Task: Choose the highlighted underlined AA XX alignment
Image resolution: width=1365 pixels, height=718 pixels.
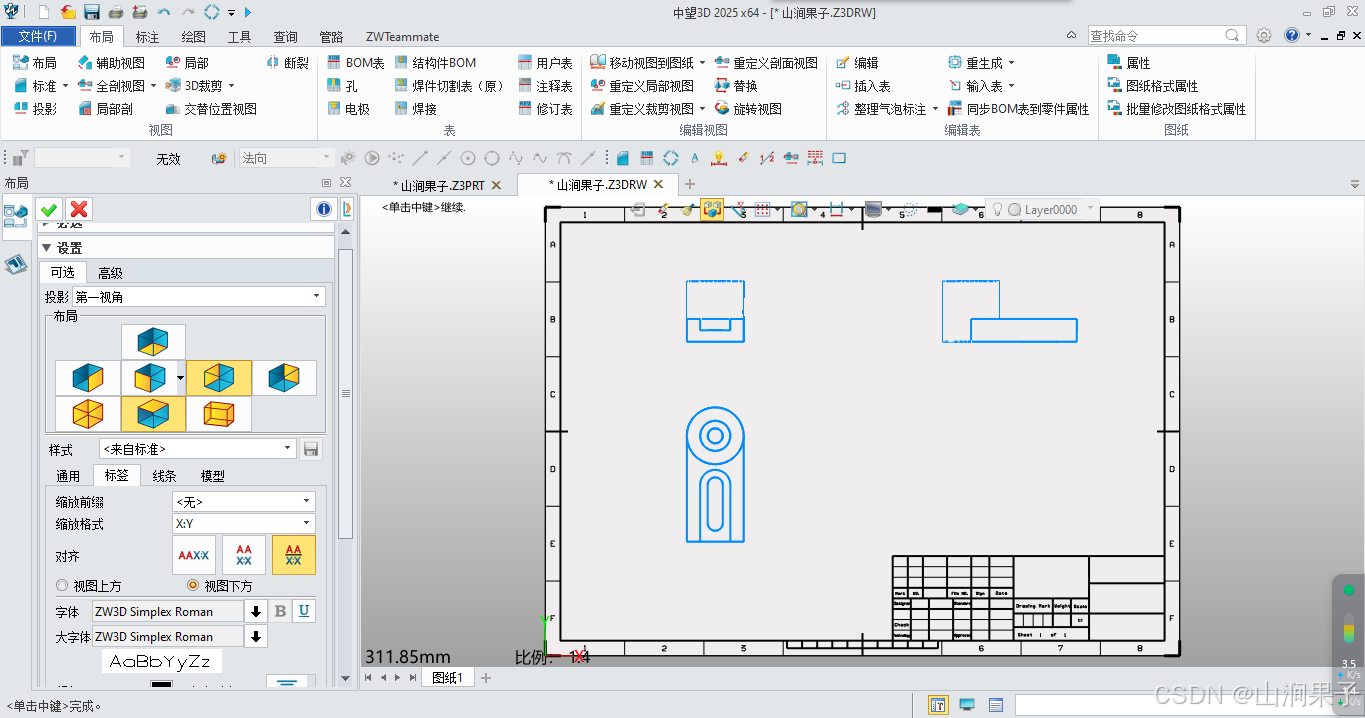Action: click(294, 555)
